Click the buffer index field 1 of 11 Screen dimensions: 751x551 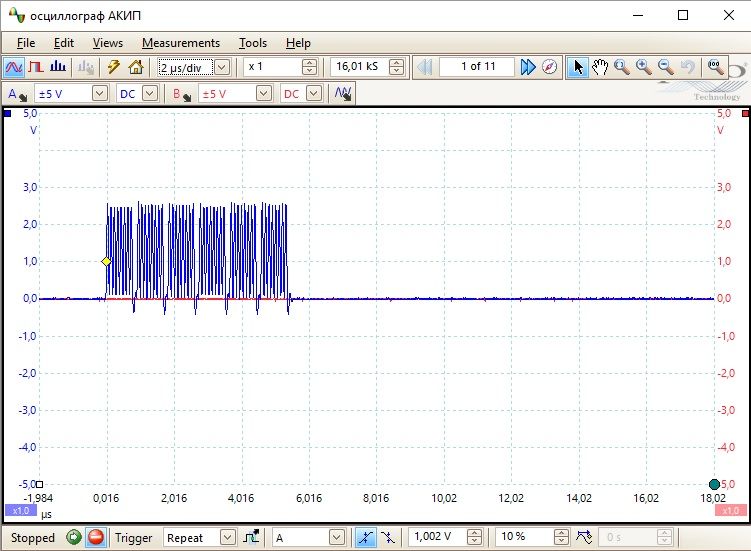[x=478, y=67]
